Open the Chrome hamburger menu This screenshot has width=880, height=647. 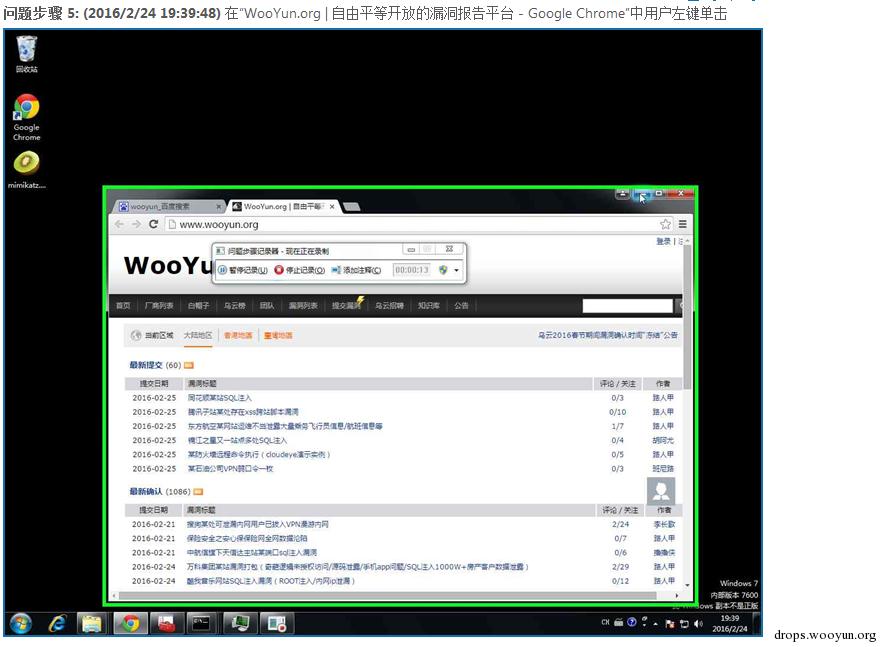coord(682,224)
